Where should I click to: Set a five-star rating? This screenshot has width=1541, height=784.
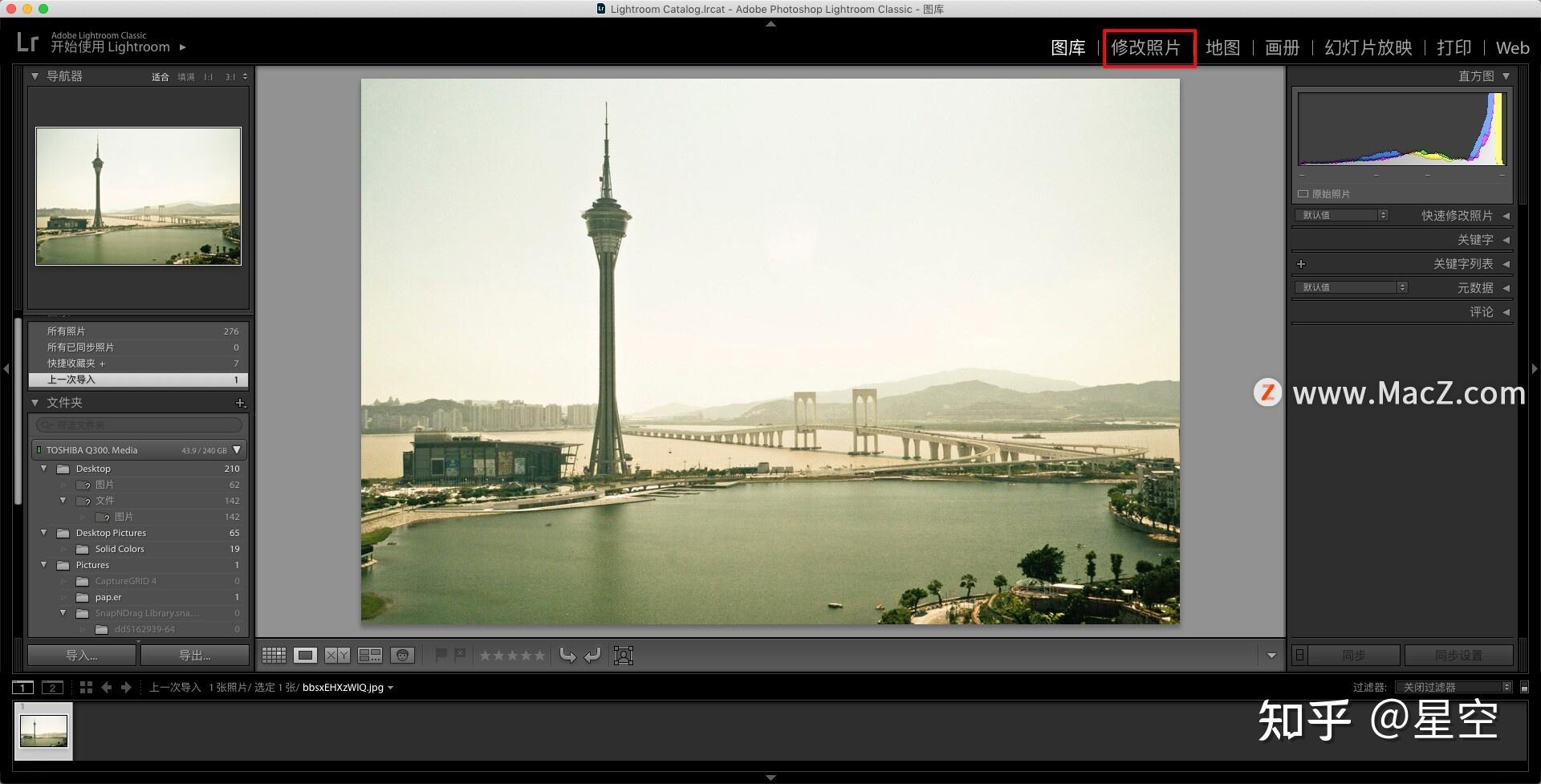[539, 655]
